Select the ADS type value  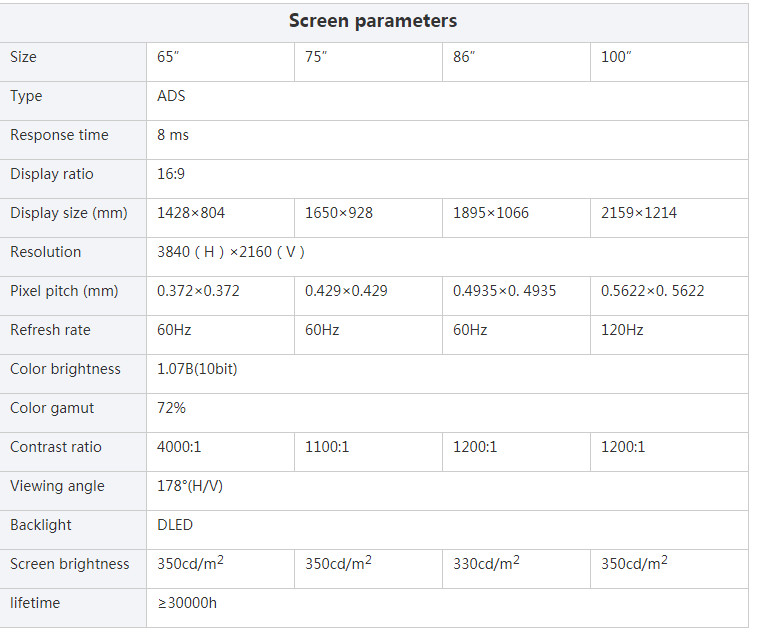pyautogui.click(x=171, y=96)
